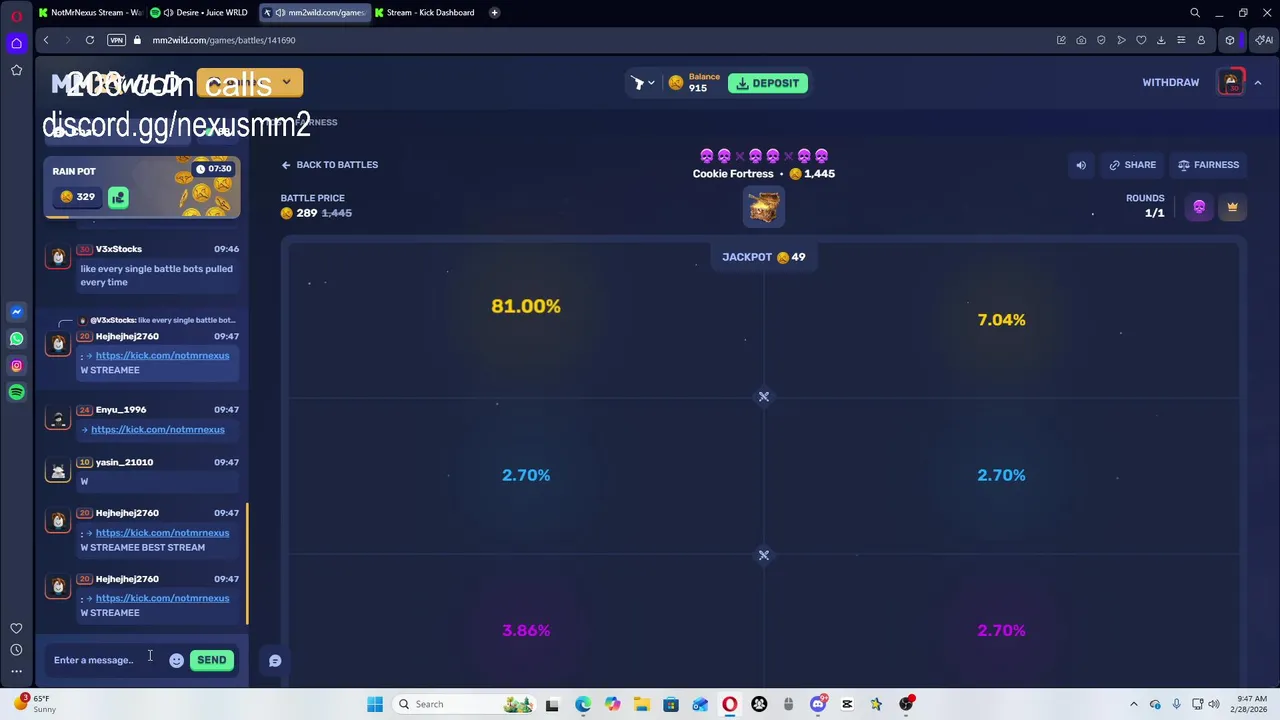Open Spotify in Opera sidebar
The width and height of the screenshot is (1280, 720).
(x=16, y=393)
